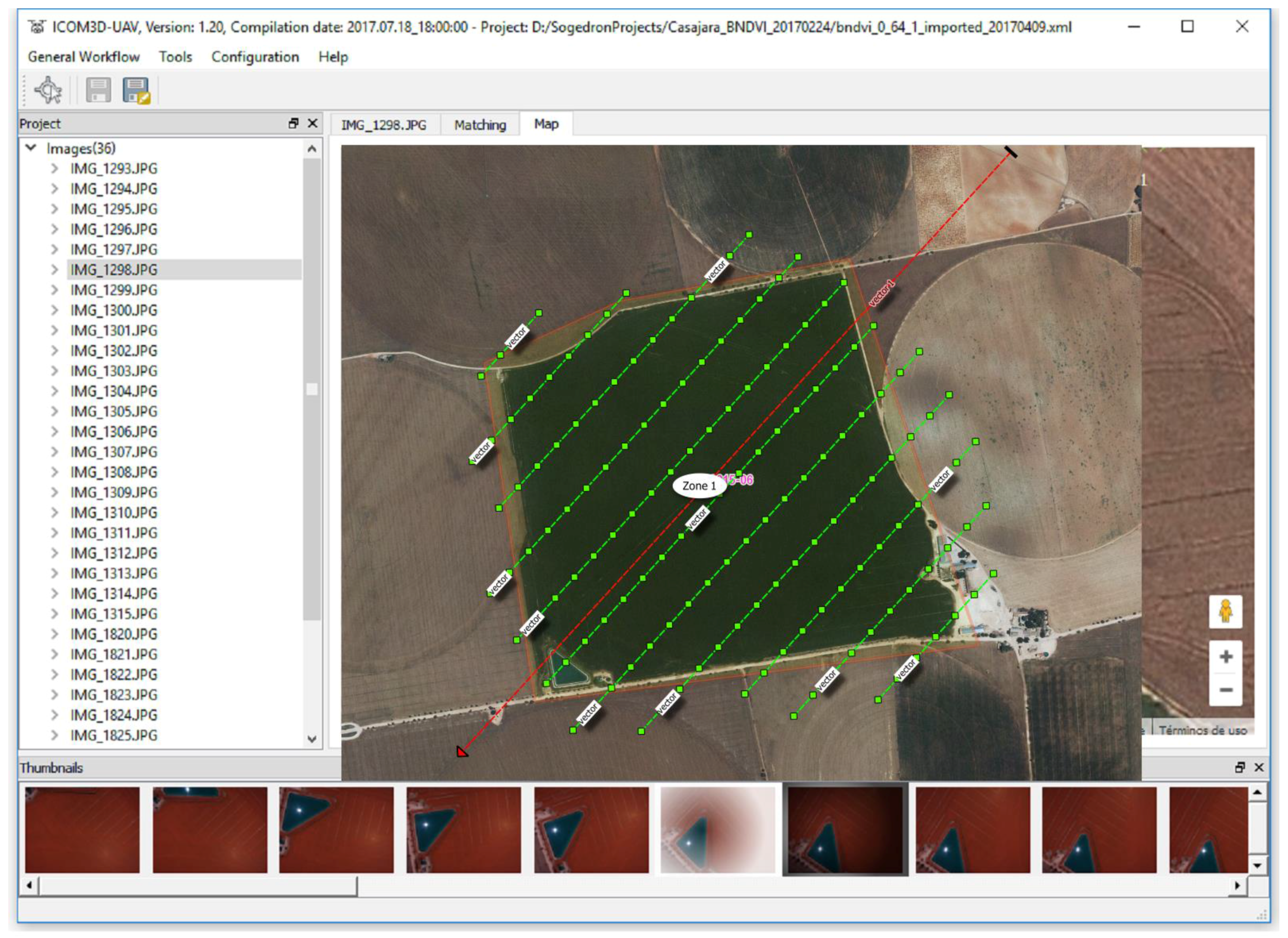Float the Thumbnails panel
This screenshot has width=1288, height=938.
pos(1240,767)
